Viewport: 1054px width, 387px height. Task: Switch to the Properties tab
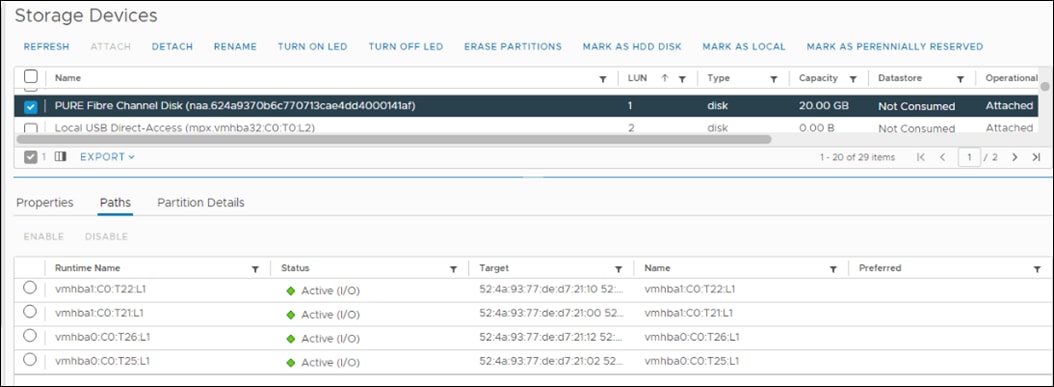coord(45,202)
